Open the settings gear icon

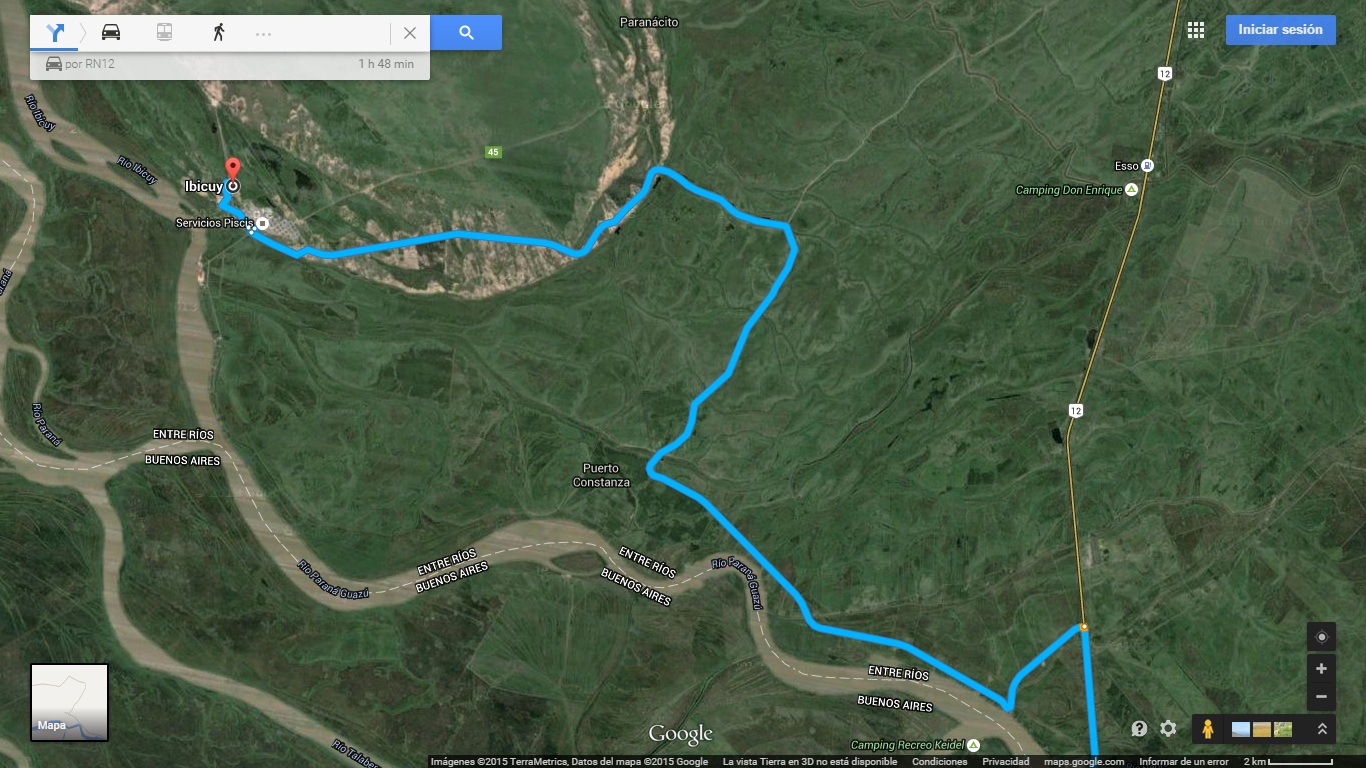pos(1168,729)
